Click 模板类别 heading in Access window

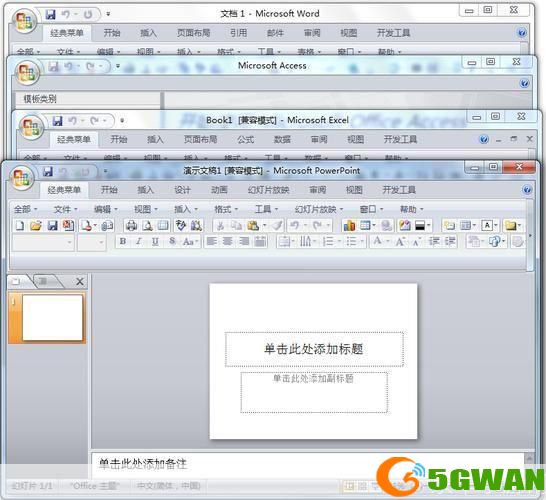tap(40, 99)
